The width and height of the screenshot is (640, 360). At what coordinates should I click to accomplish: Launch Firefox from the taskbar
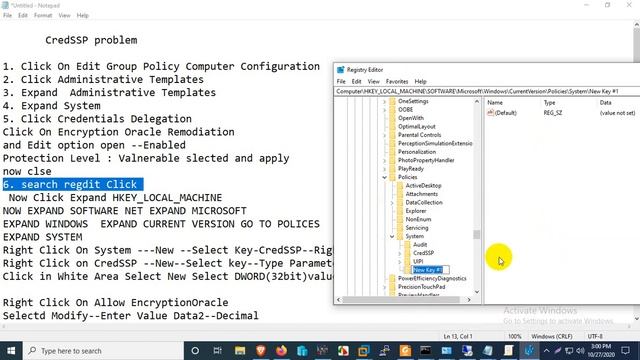[x=281, y=351]
